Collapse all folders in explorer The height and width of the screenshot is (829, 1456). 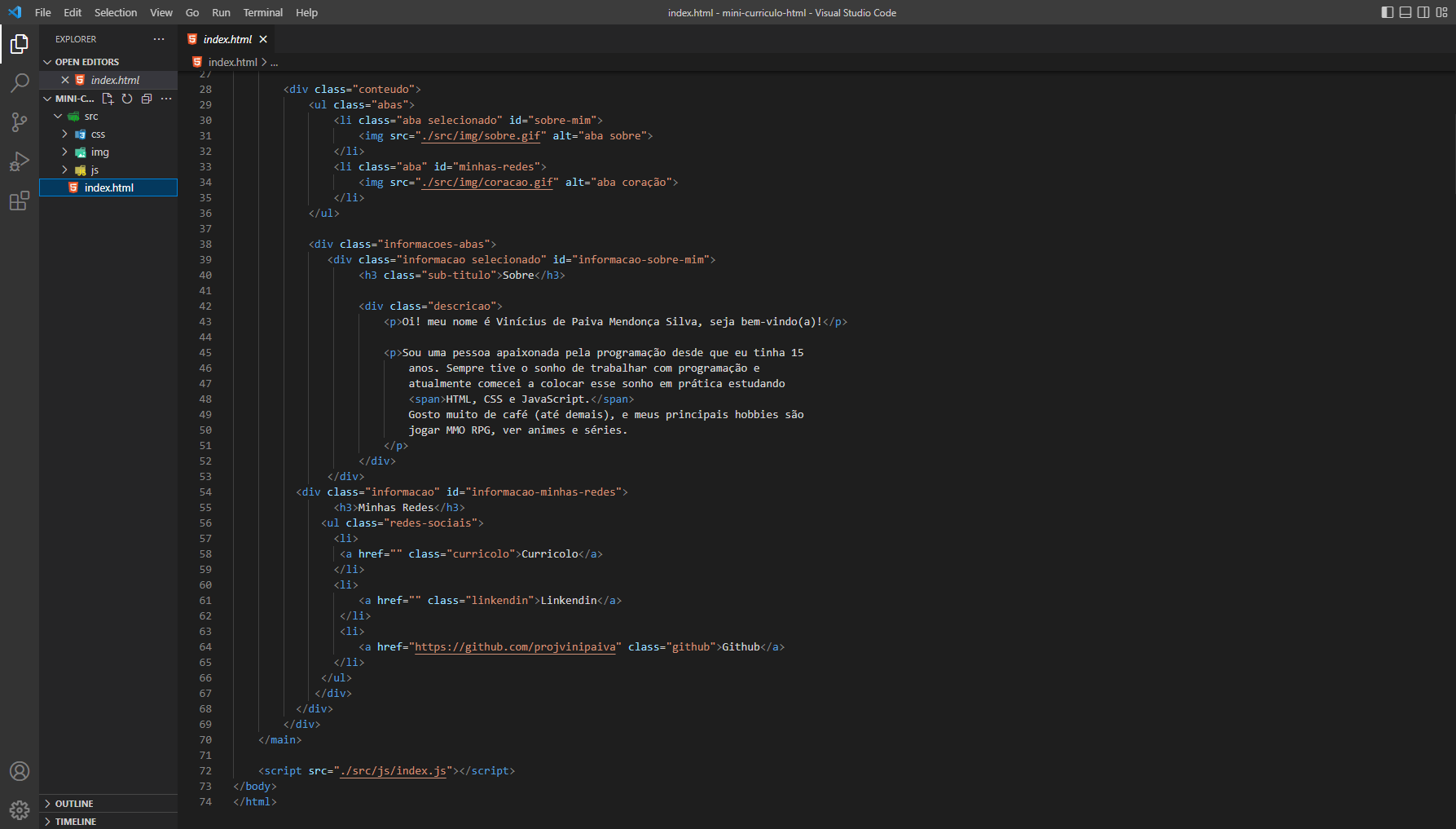pyautogui.click(x=147, y=99)
